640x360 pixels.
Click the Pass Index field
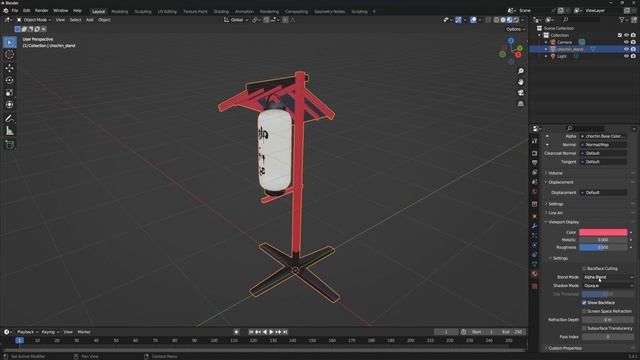tap(608, 337)
